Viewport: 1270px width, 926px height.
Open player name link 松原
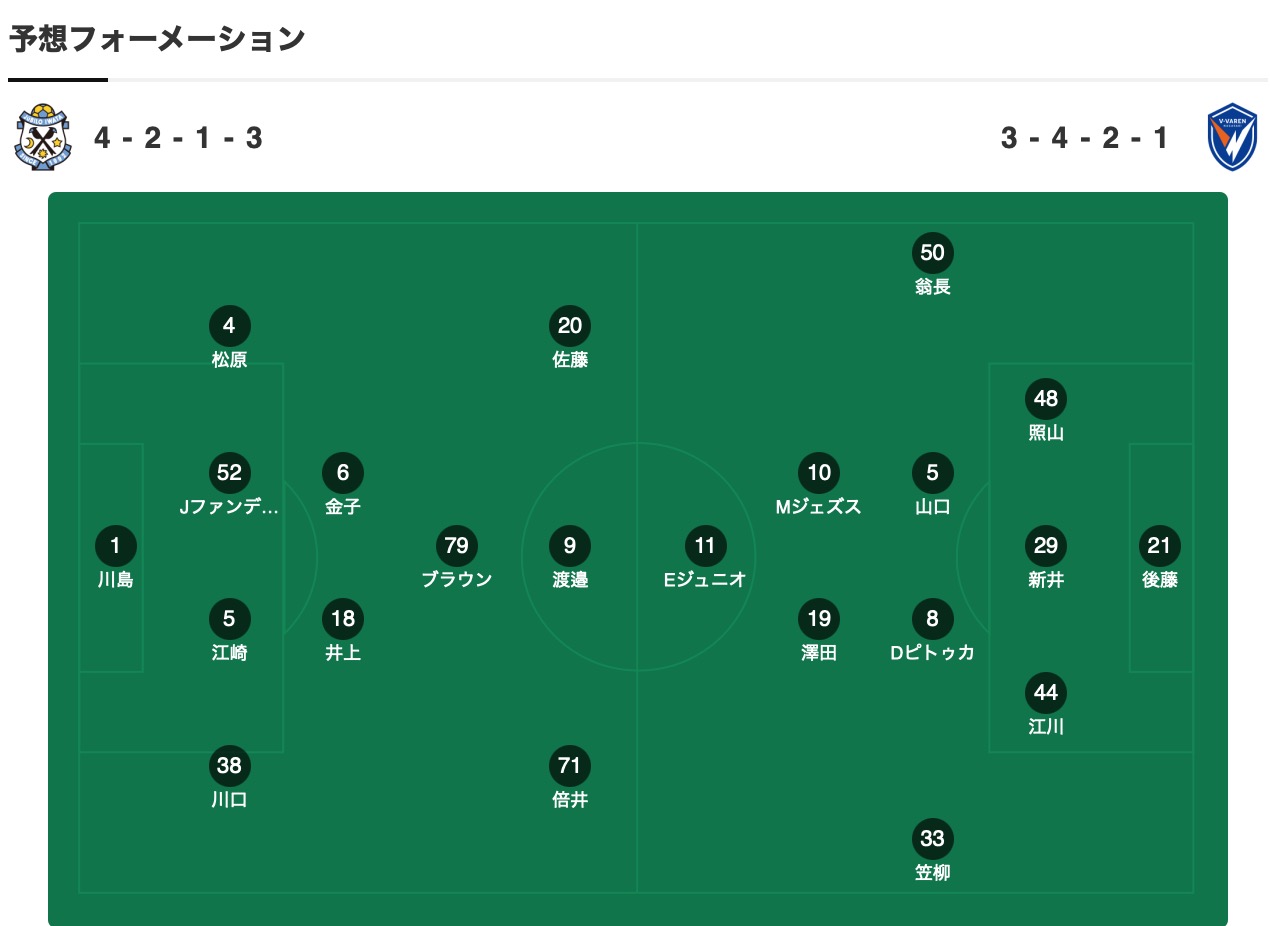[x=229, y=360]
